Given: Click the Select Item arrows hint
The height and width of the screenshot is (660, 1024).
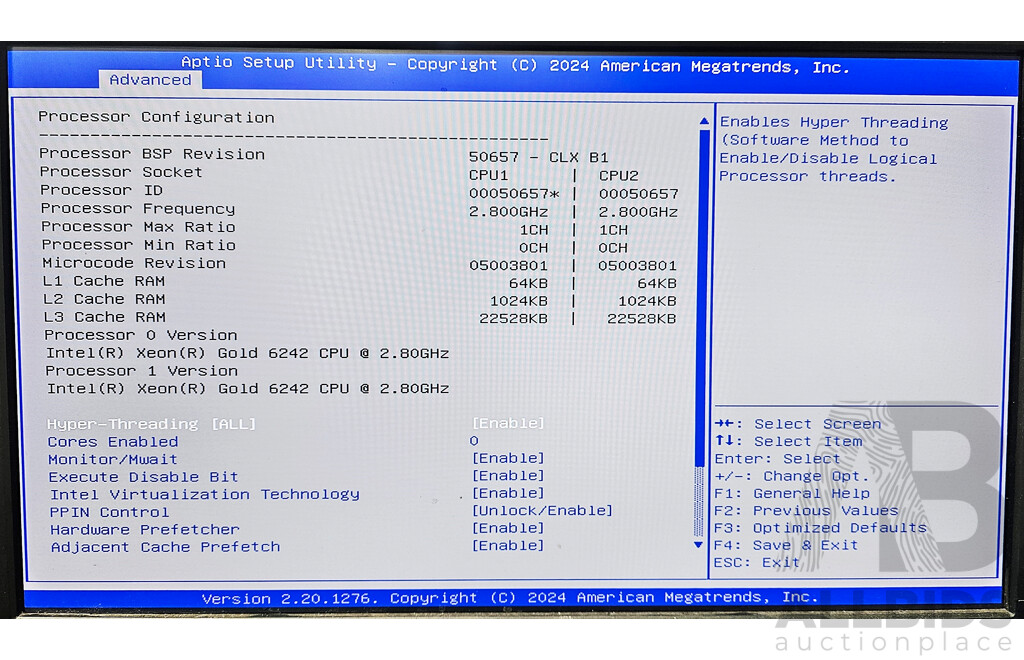Looking at the screenshot, I should [788, 441].
